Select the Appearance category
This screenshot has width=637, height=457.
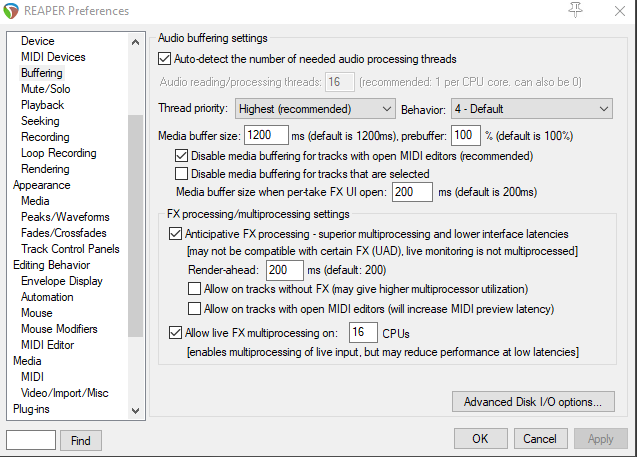[42, 185]
